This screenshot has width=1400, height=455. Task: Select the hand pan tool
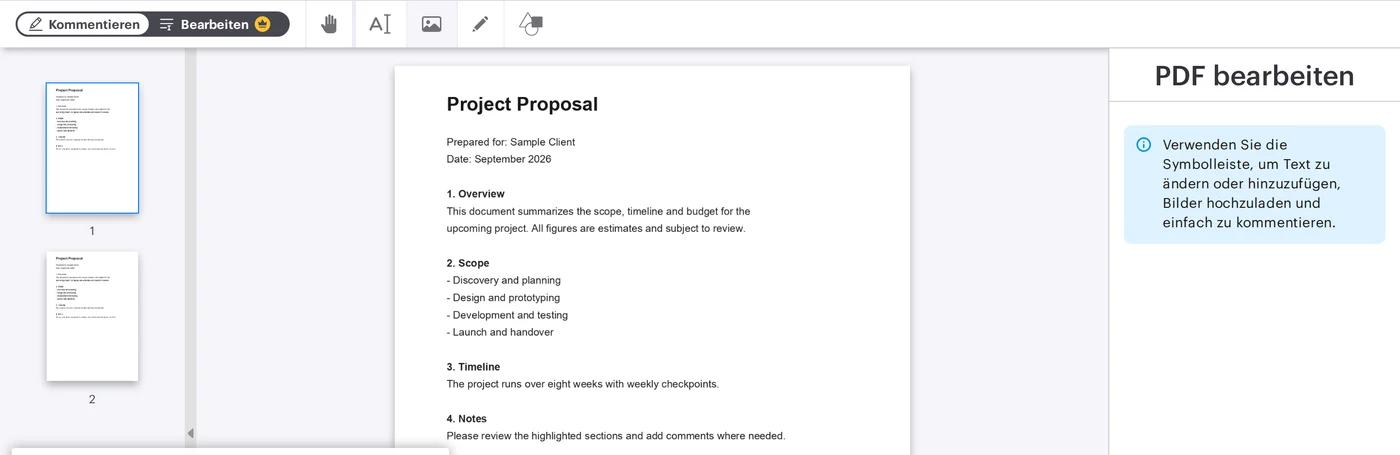pos(329,24)
